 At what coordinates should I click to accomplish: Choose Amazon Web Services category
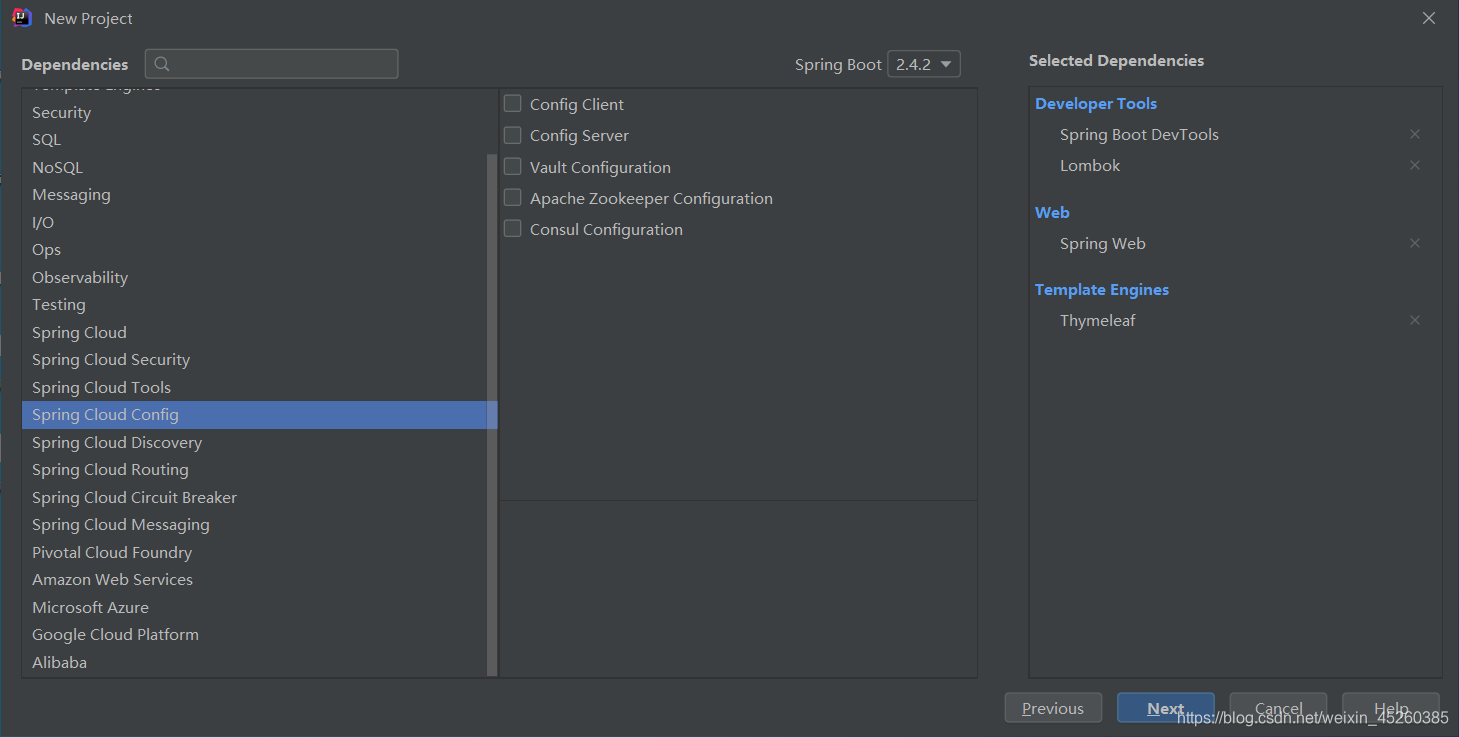click(x=254, y=580)
